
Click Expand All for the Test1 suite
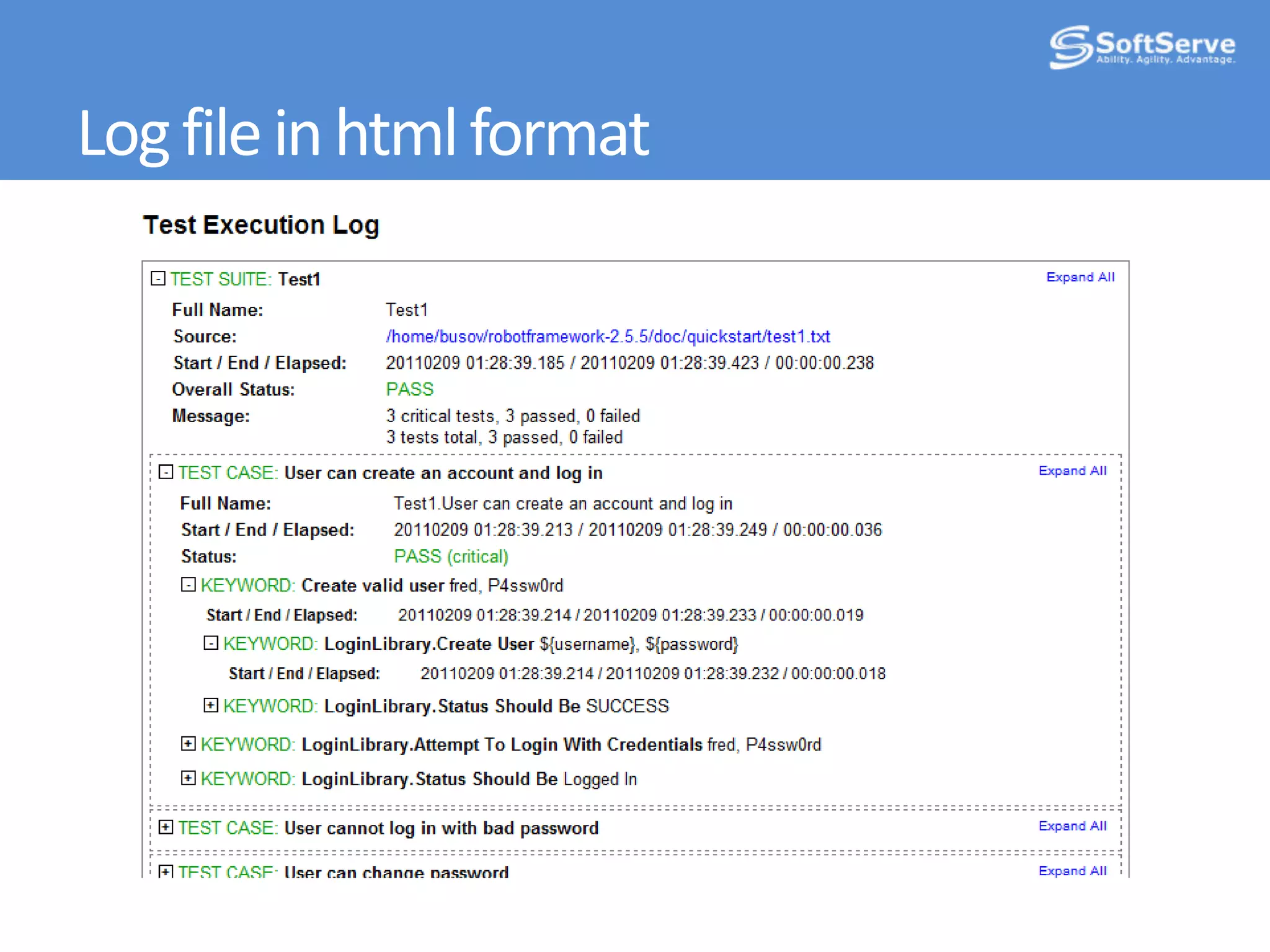[1080, 277]
